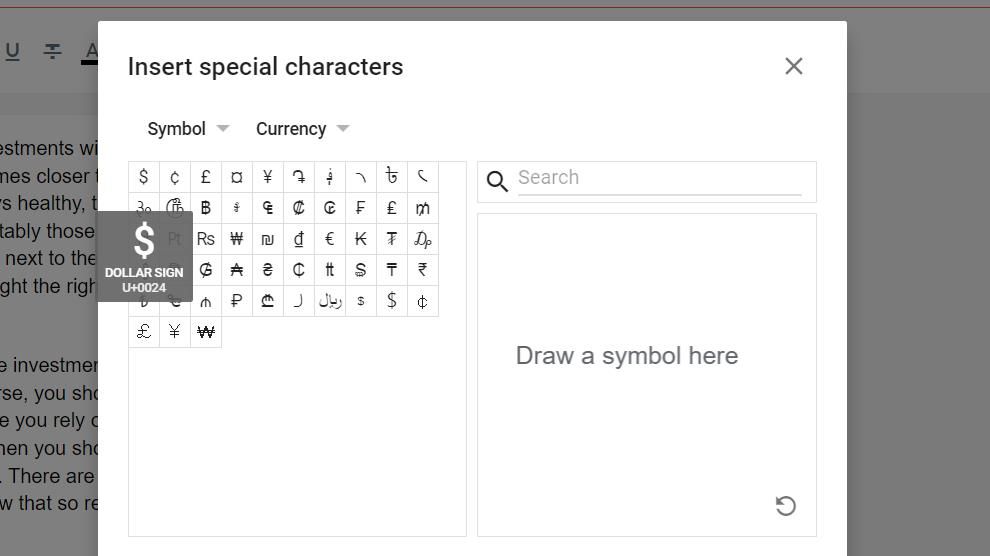Select the hryvnia sign ₴
This screenshot has height=556, width=990.
point(268,270)
